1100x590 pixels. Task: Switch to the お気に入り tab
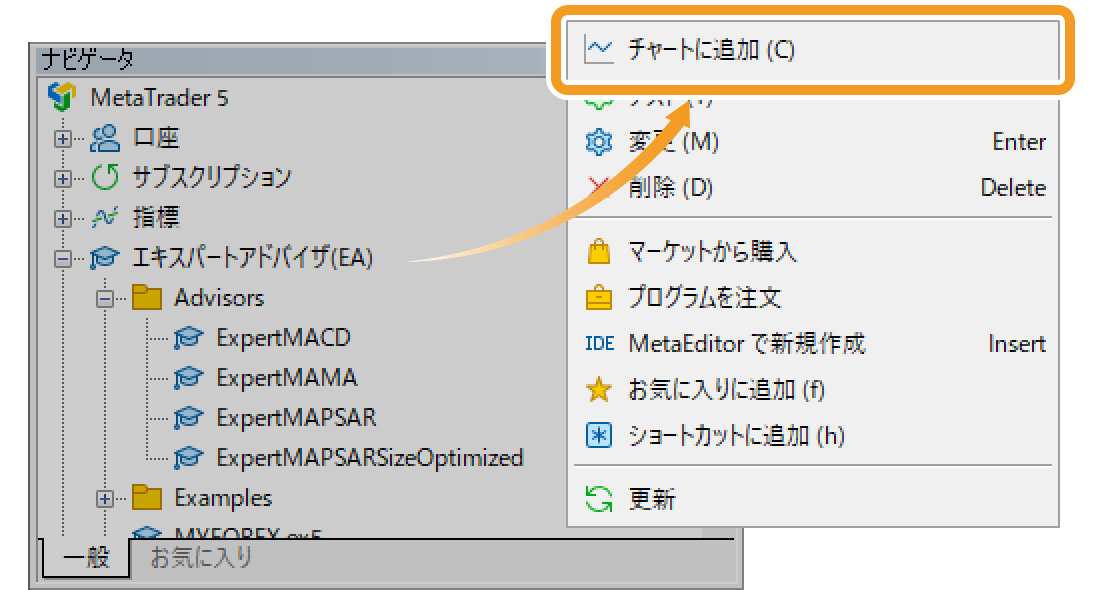(201, 558)
